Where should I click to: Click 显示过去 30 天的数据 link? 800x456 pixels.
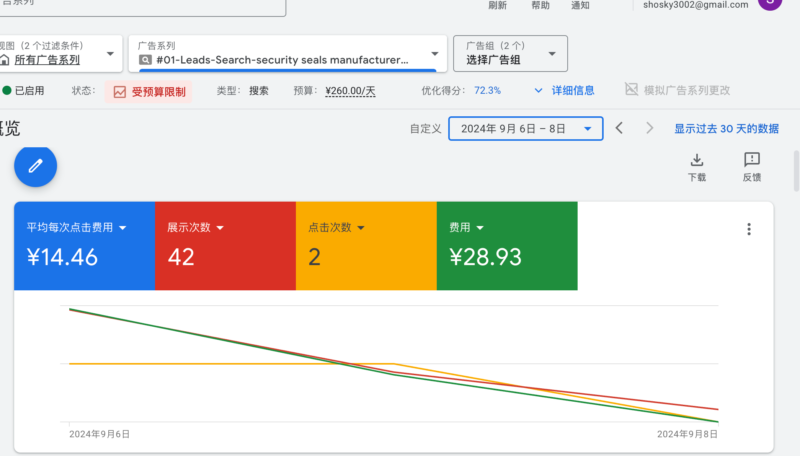pyautogui.click(x=727, y=129)
